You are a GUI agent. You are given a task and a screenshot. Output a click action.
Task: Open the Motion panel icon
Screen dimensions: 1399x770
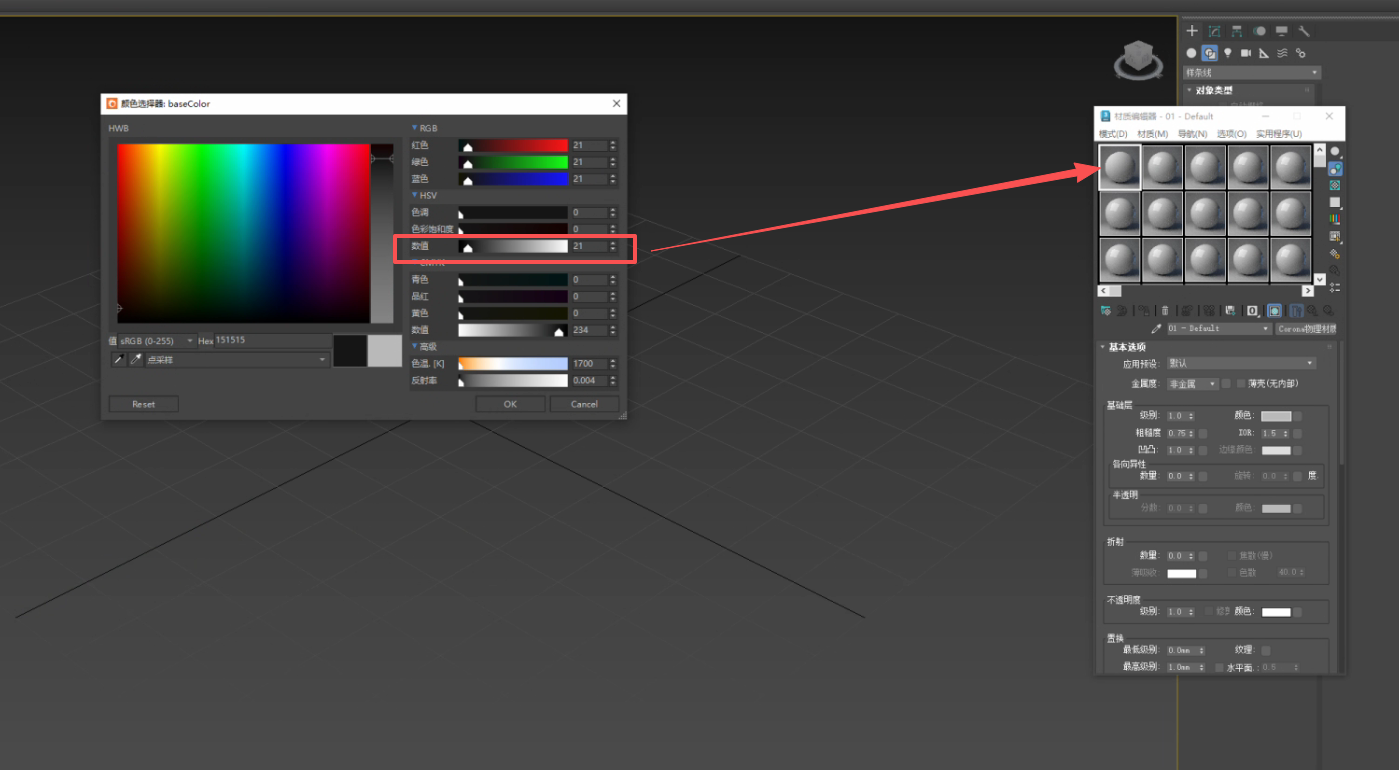point(1259,31)
